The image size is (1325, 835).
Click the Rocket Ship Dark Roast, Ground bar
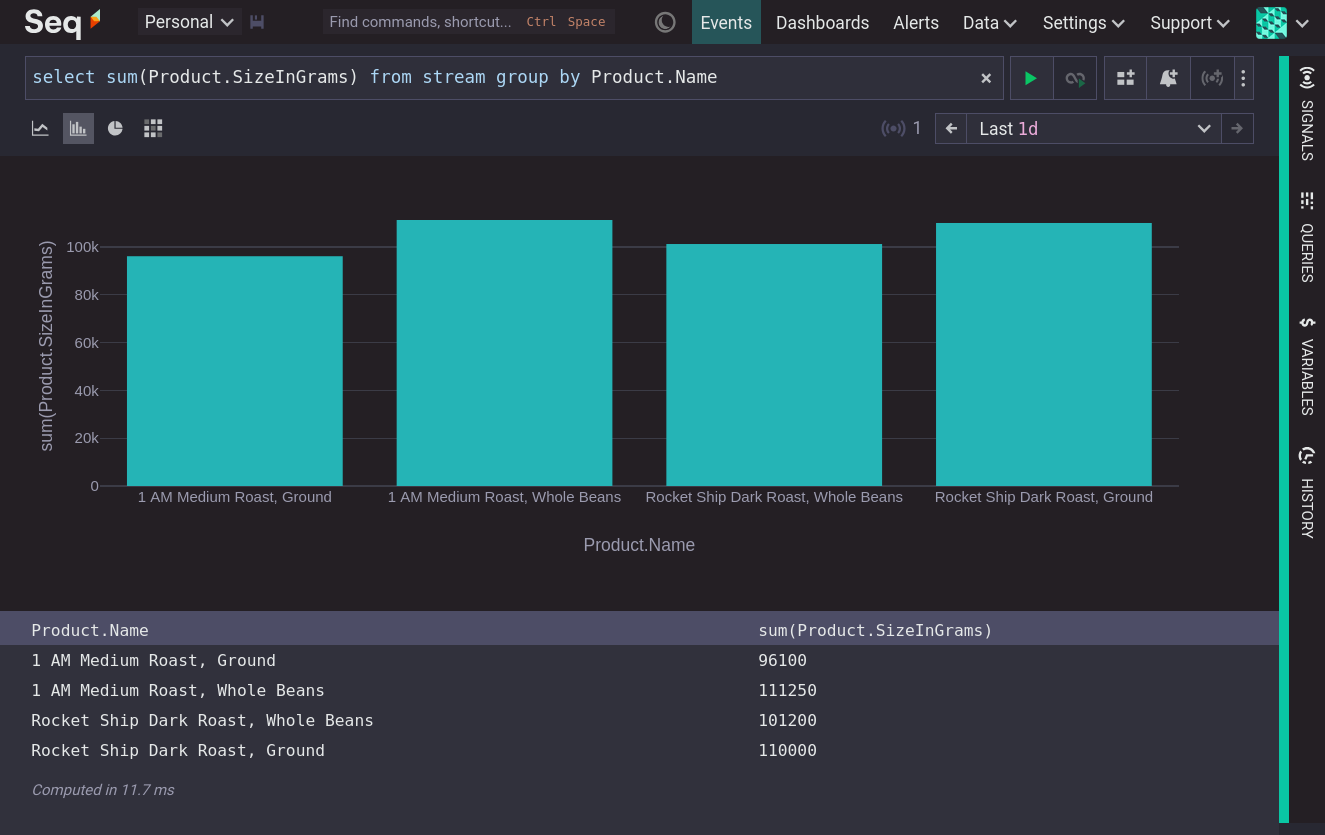(1043, 354)
